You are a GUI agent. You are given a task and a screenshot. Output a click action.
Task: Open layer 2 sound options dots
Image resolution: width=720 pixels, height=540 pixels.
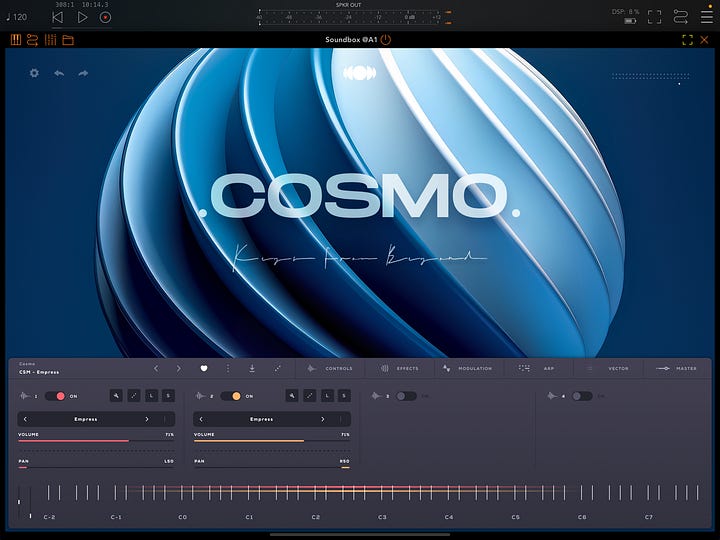[x=340, y=419]
